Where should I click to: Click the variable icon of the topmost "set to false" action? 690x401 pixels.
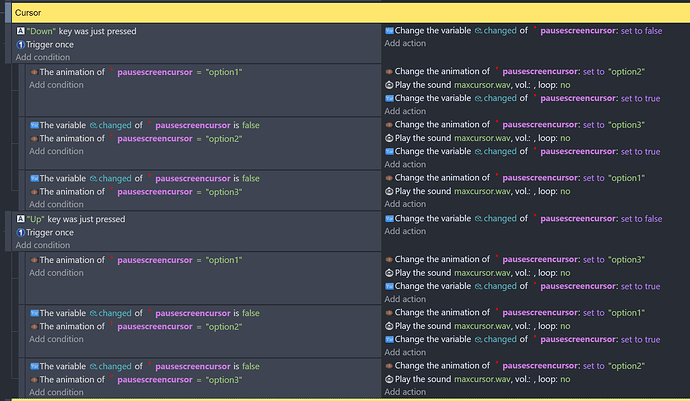(x=389, y=32)
